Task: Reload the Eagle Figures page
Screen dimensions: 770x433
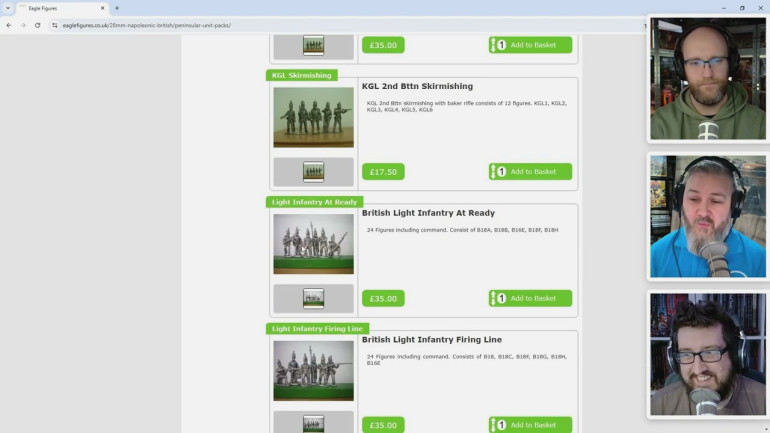Action: [x=37, y=25]
